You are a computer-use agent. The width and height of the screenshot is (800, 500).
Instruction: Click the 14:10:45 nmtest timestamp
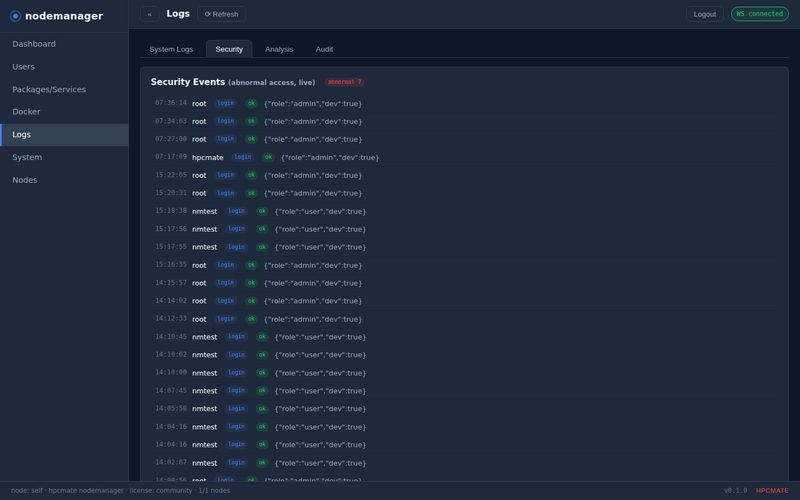click(171, 337)
